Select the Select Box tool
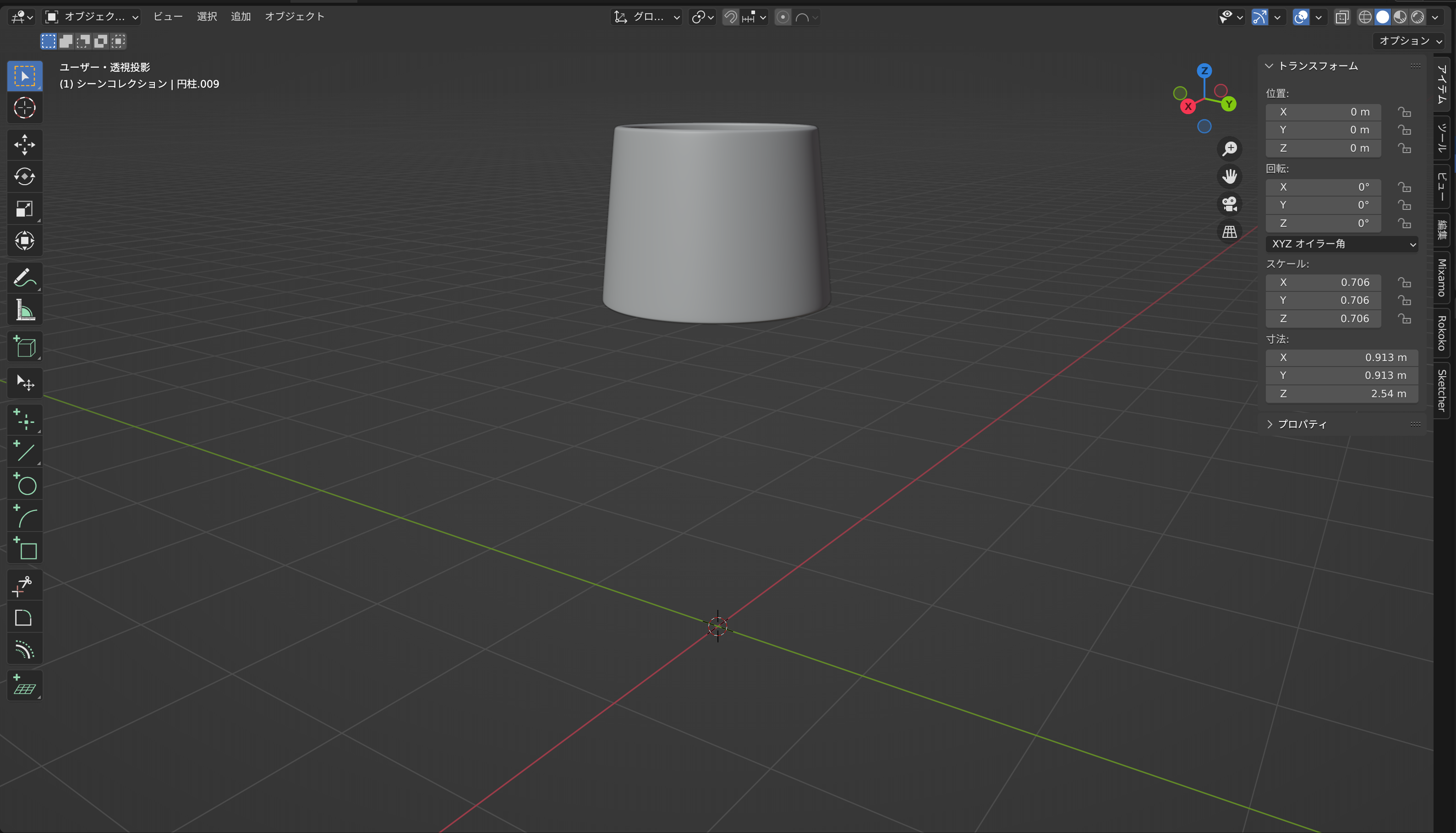 [25, 76]
